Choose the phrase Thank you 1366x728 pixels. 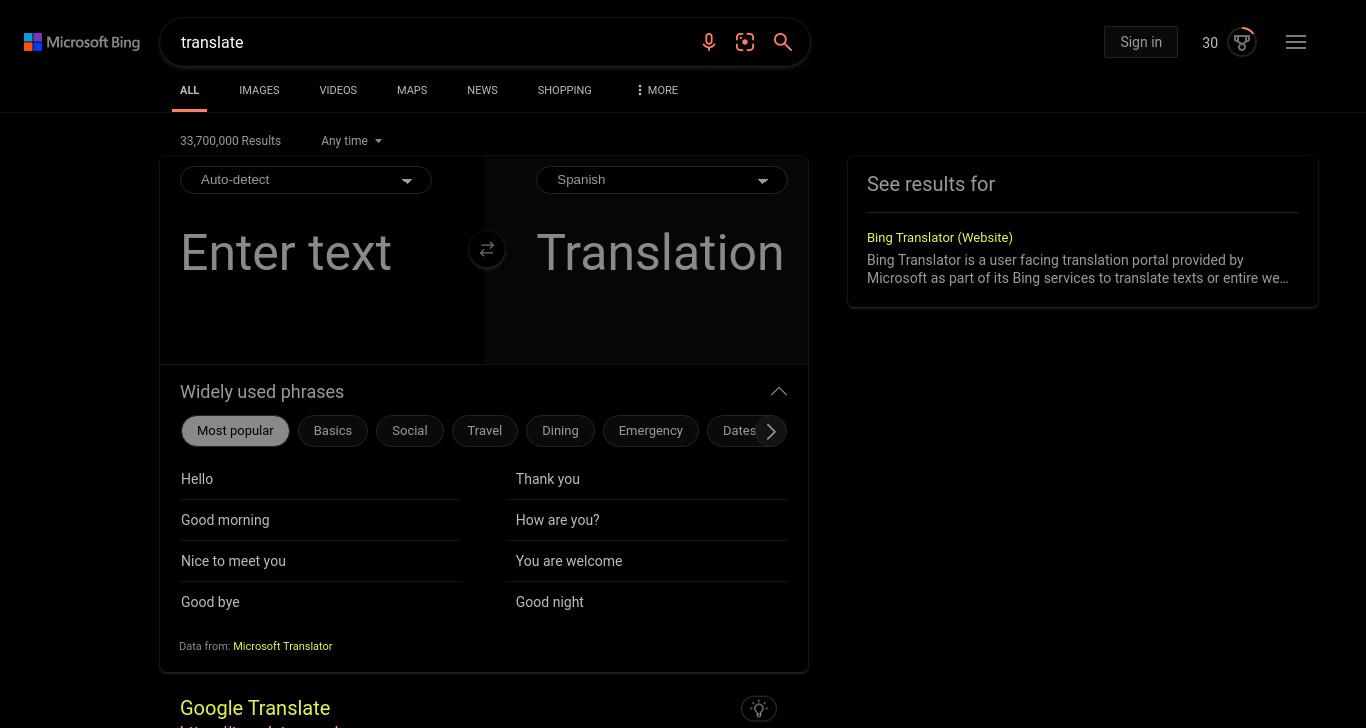(x=548, y=479)
